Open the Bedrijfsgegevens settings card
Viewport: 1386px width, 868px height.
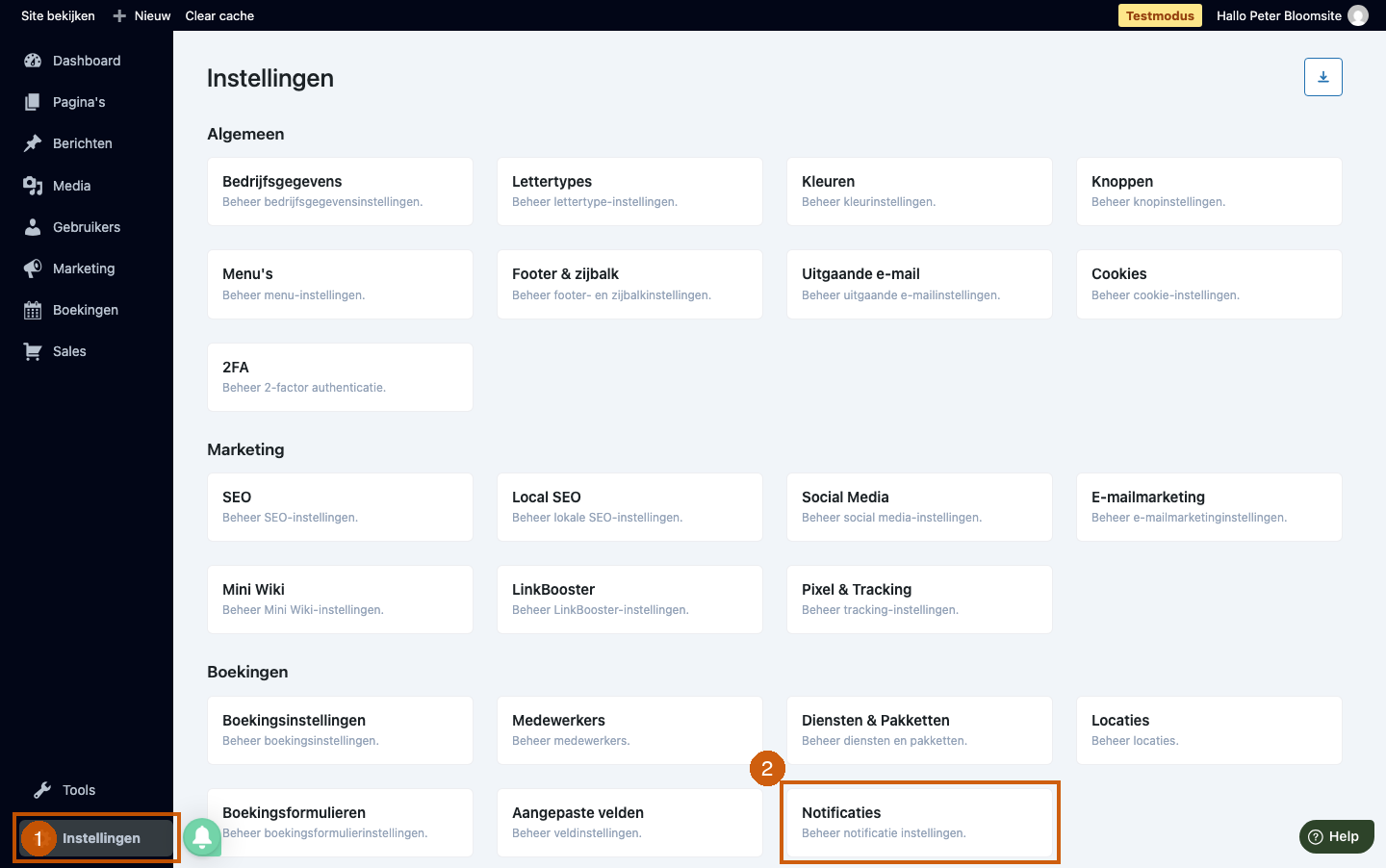340,191
